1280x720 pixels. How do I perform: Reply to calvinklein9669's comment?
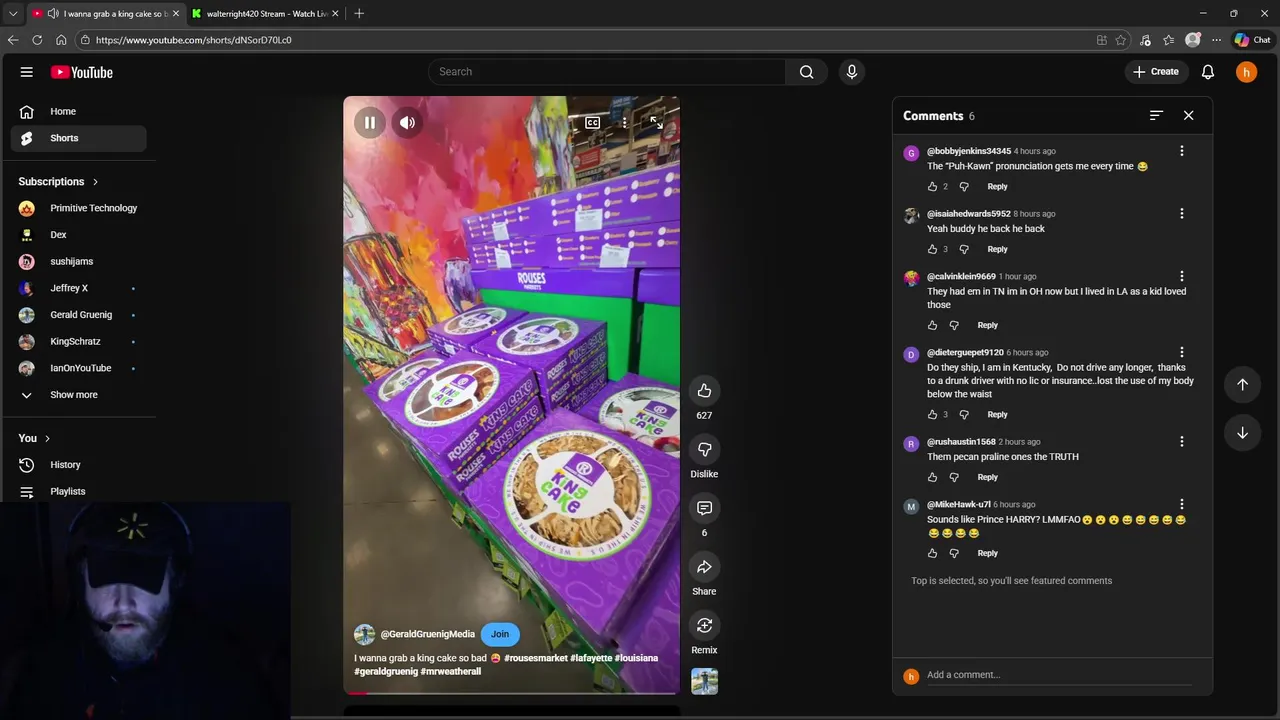pyautogui.click(x=987, y=325)
